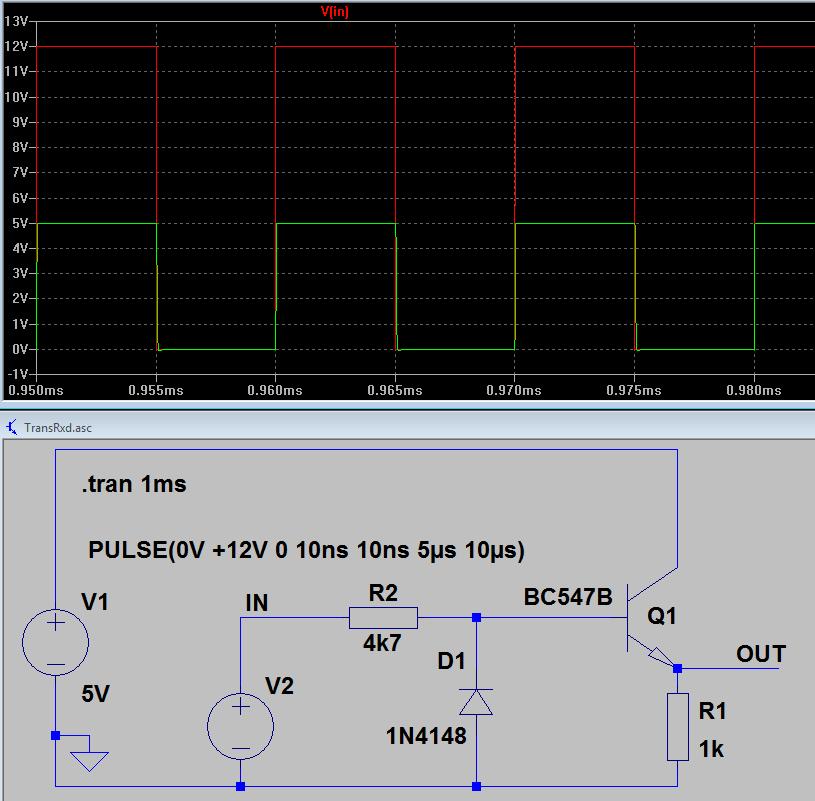Click the 0.965ms time axis label

click(x=395, y=390)
